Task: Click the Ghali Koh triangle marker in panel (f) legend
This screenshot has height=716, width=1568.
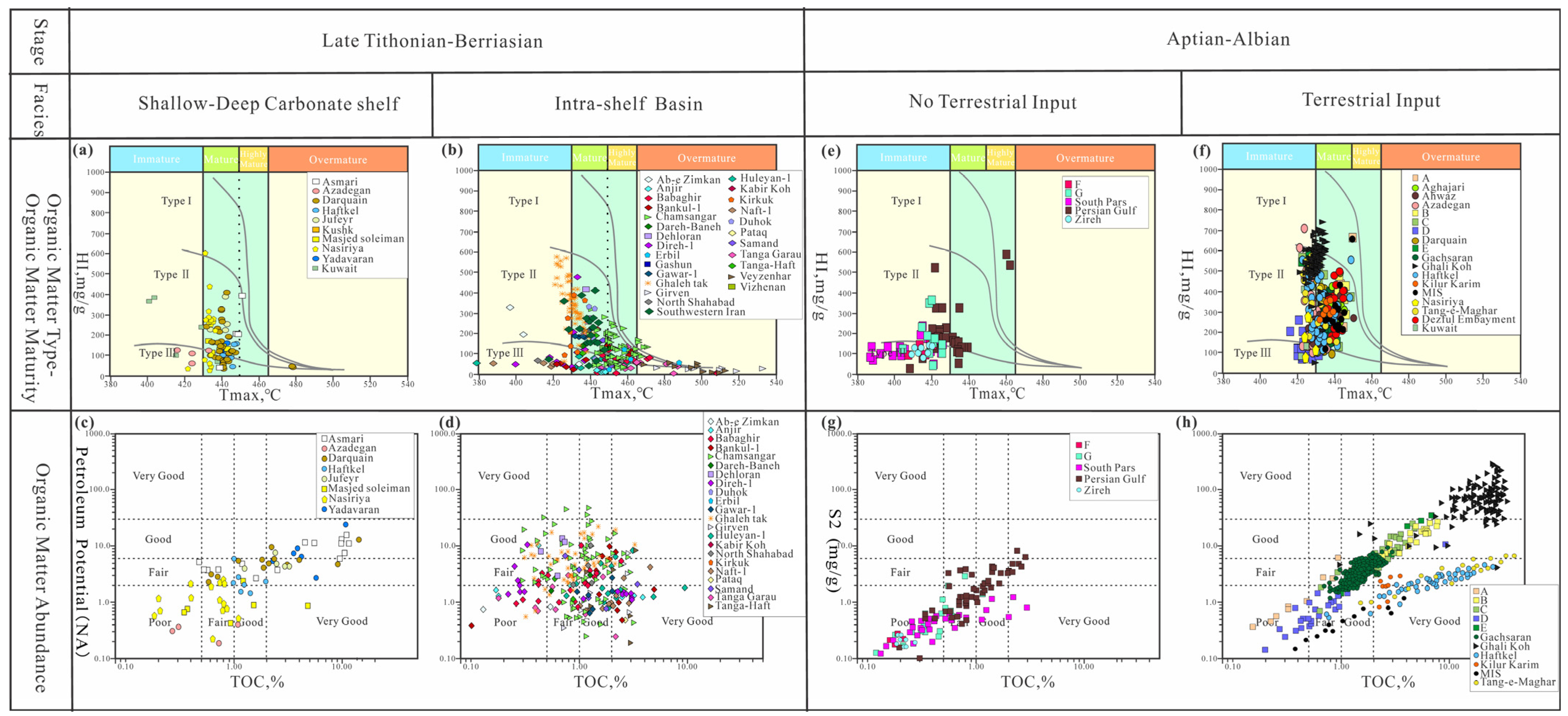Action: tap(1415, 266)
